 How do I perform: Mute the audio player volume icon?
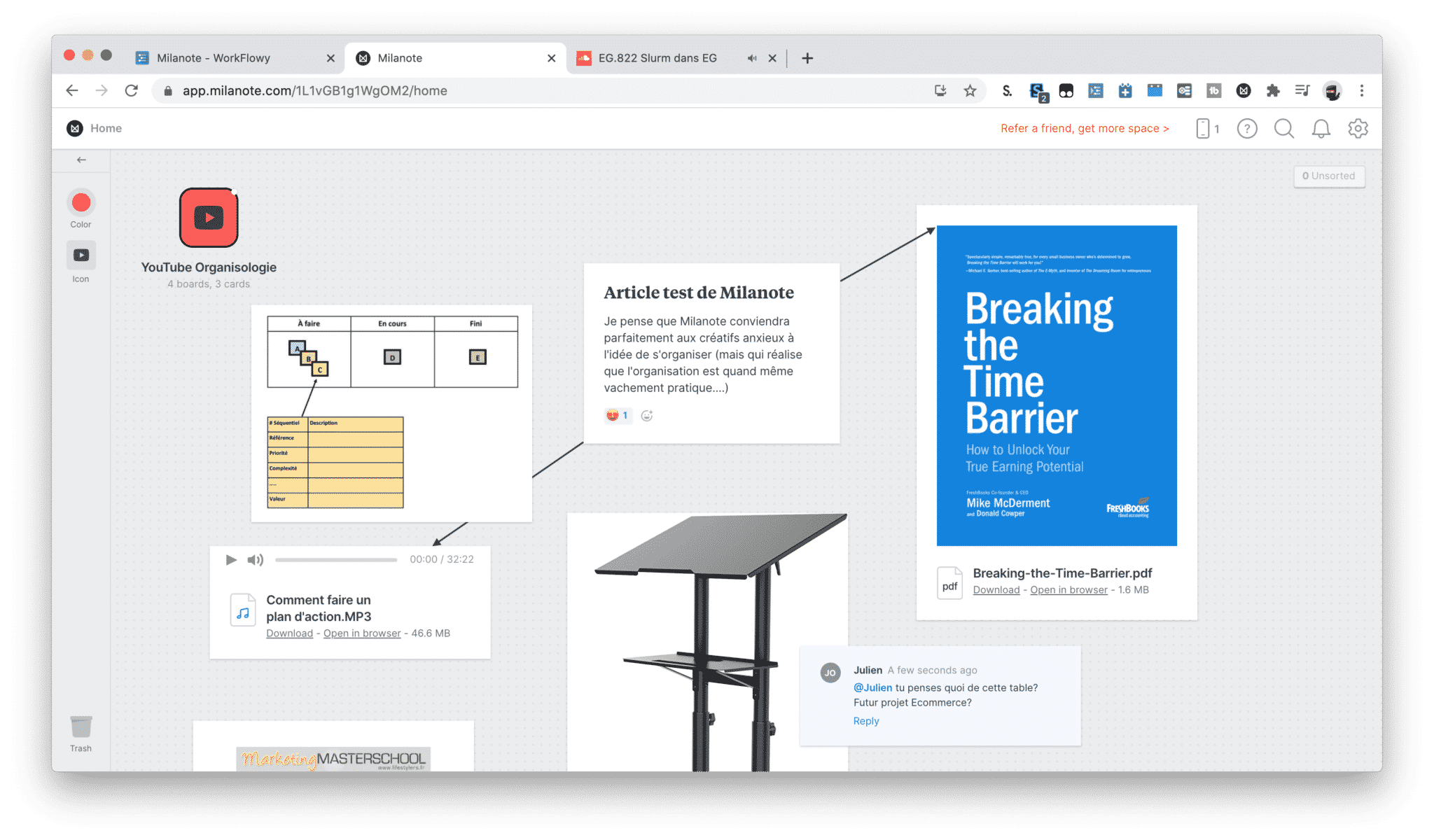click(x=256, y=559)
